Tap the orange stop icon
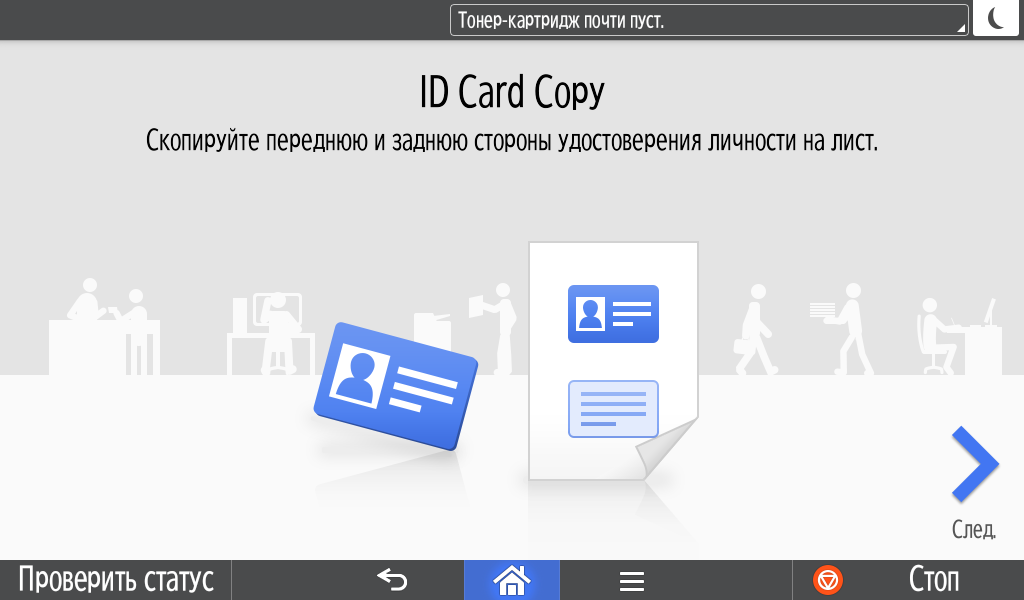 pos(827,580)
